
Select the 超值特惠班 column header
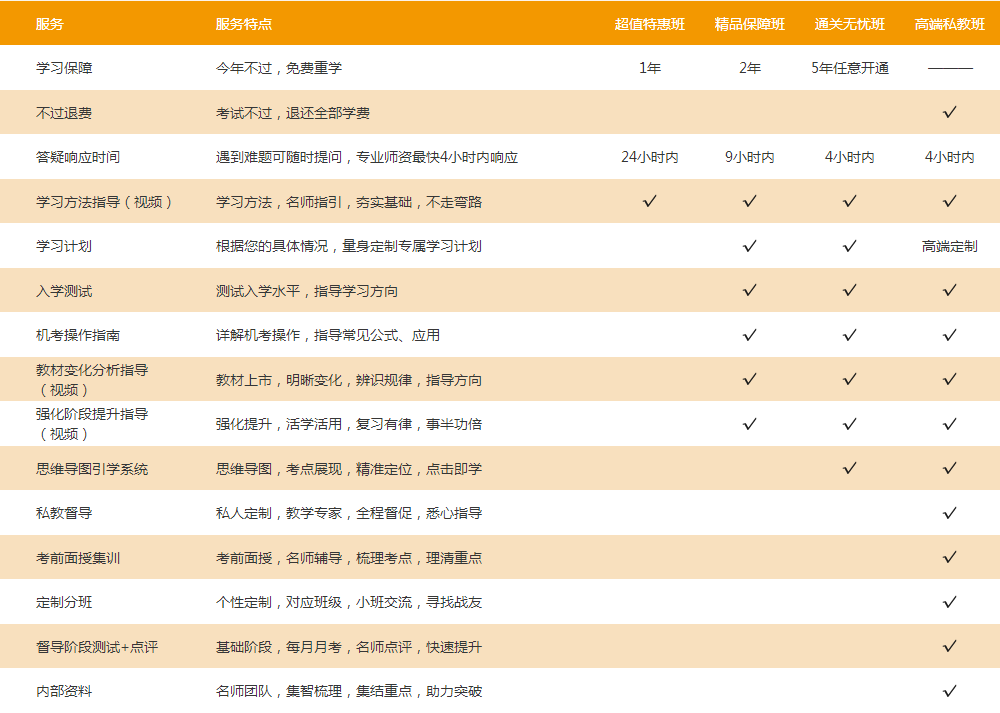[x=650, y=24]
